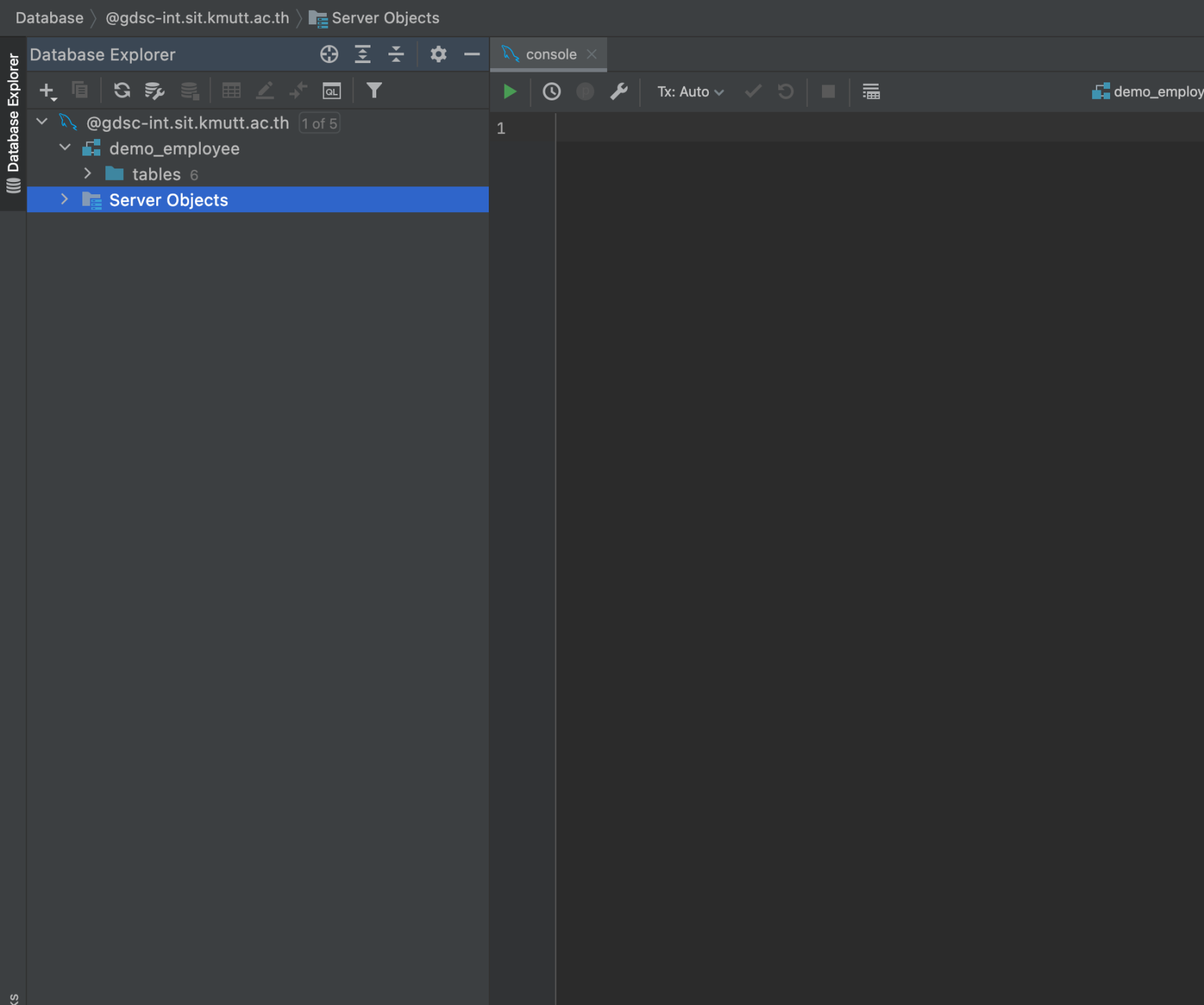This screenshot has height=1005, width=1204.
Task: Refresh the database tree
Action: tap(122, 90)
